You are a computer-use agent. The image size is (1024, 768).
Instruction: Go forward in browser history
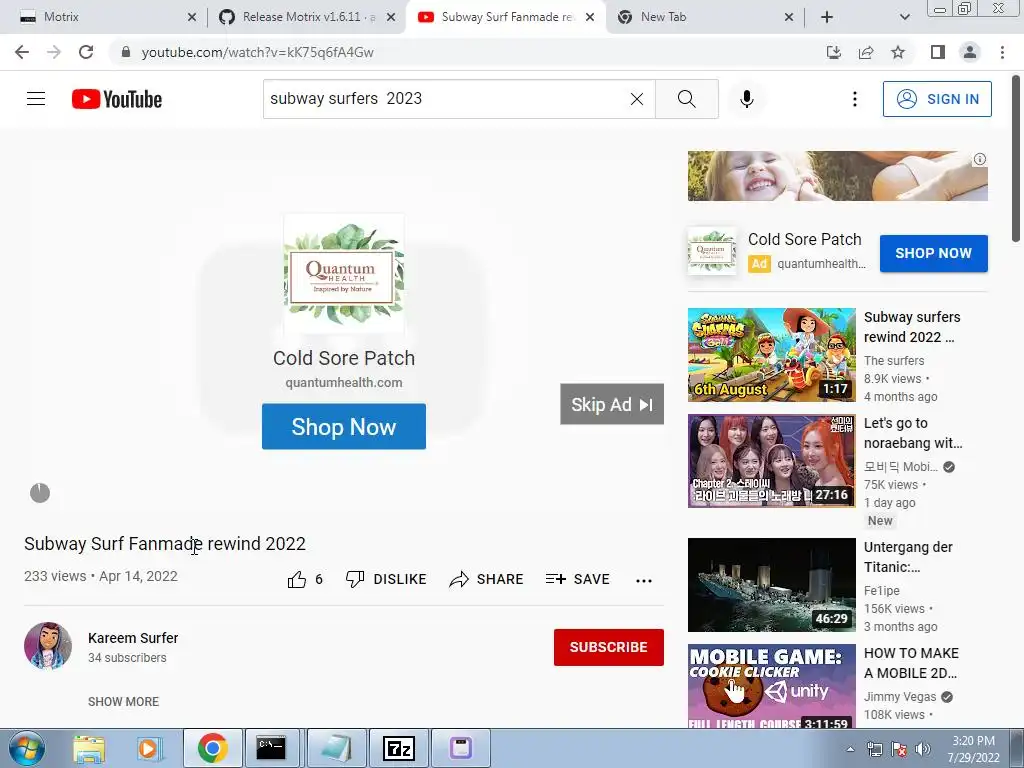(x=54, y=52)
